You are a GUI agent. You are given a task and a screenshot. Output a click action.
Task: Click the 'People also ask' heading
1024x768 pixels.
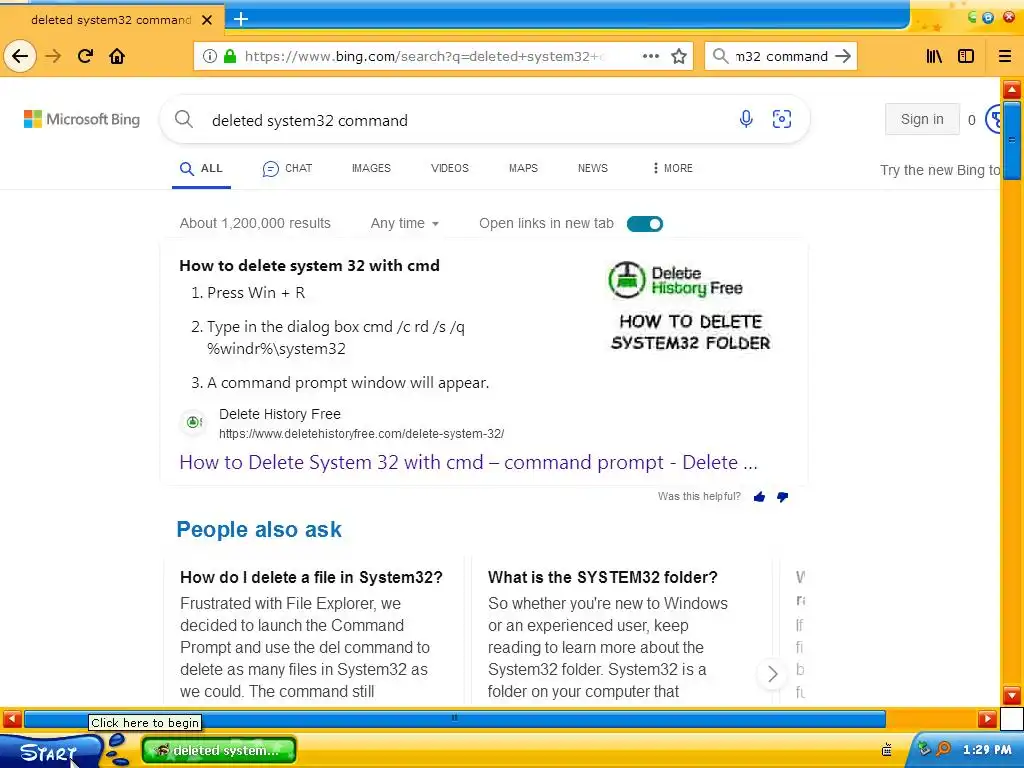259,529
